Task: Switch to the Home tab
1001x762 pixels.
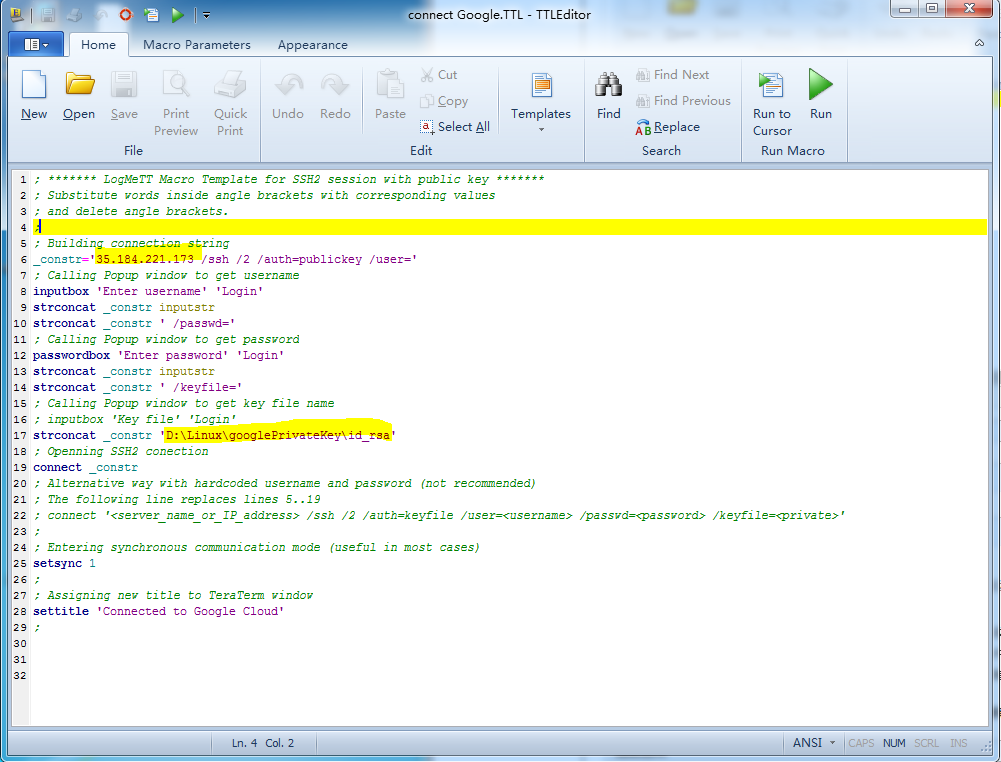Action: pos(98,45)
